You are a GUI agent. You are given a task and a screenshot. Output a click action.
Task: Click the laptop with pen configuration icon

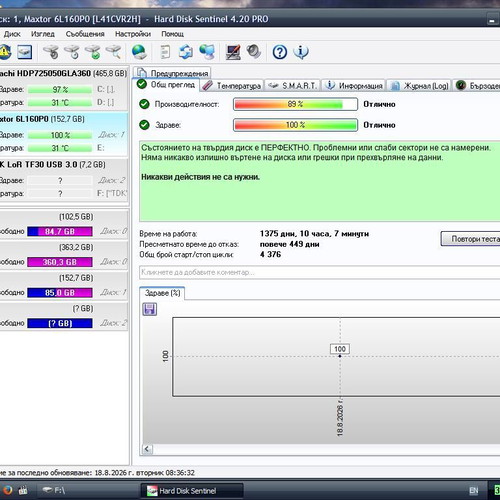coord(233,52)
